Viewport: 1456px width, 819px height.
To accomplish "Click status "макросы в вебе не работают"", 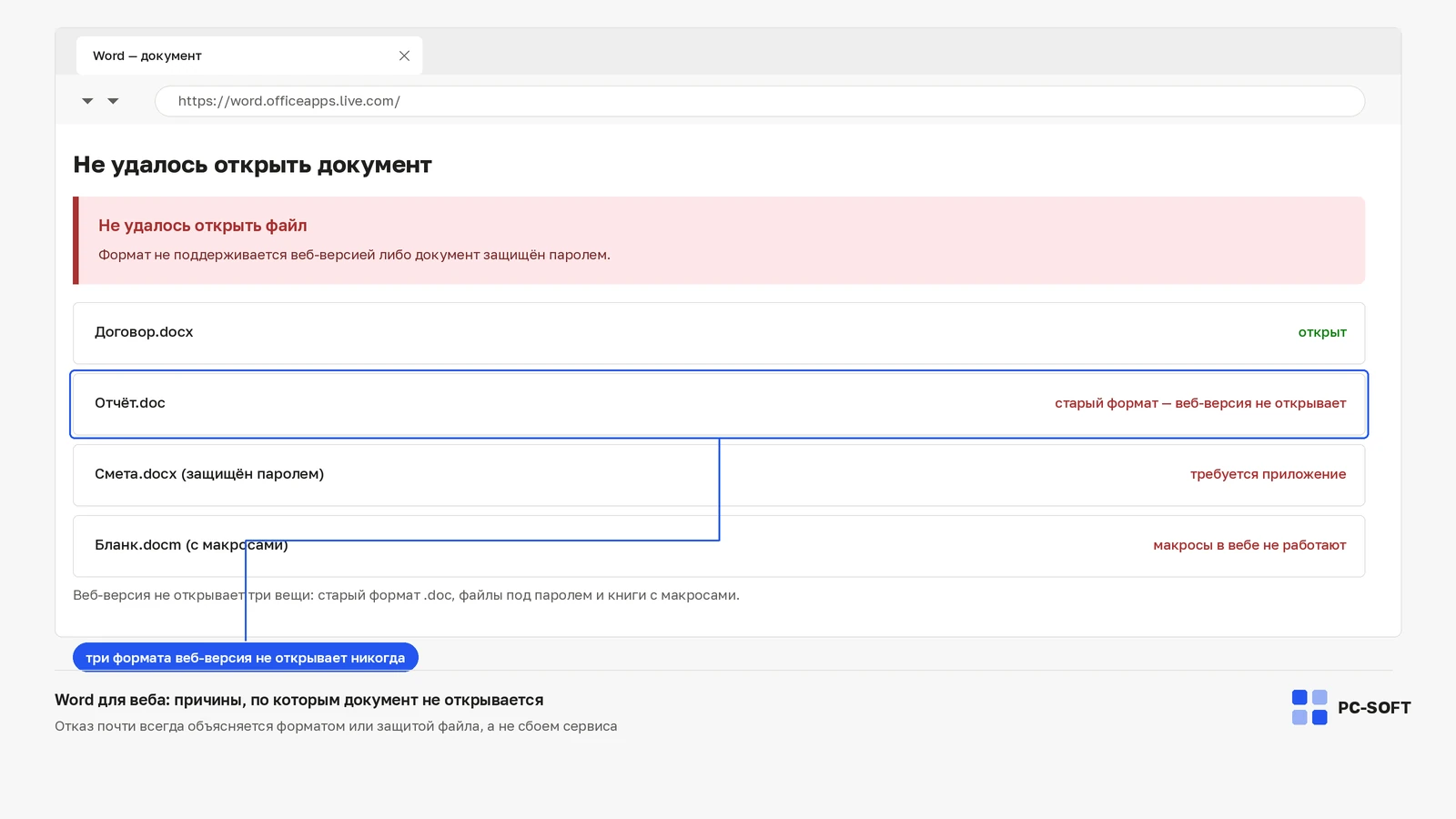I will (1249, 545).
